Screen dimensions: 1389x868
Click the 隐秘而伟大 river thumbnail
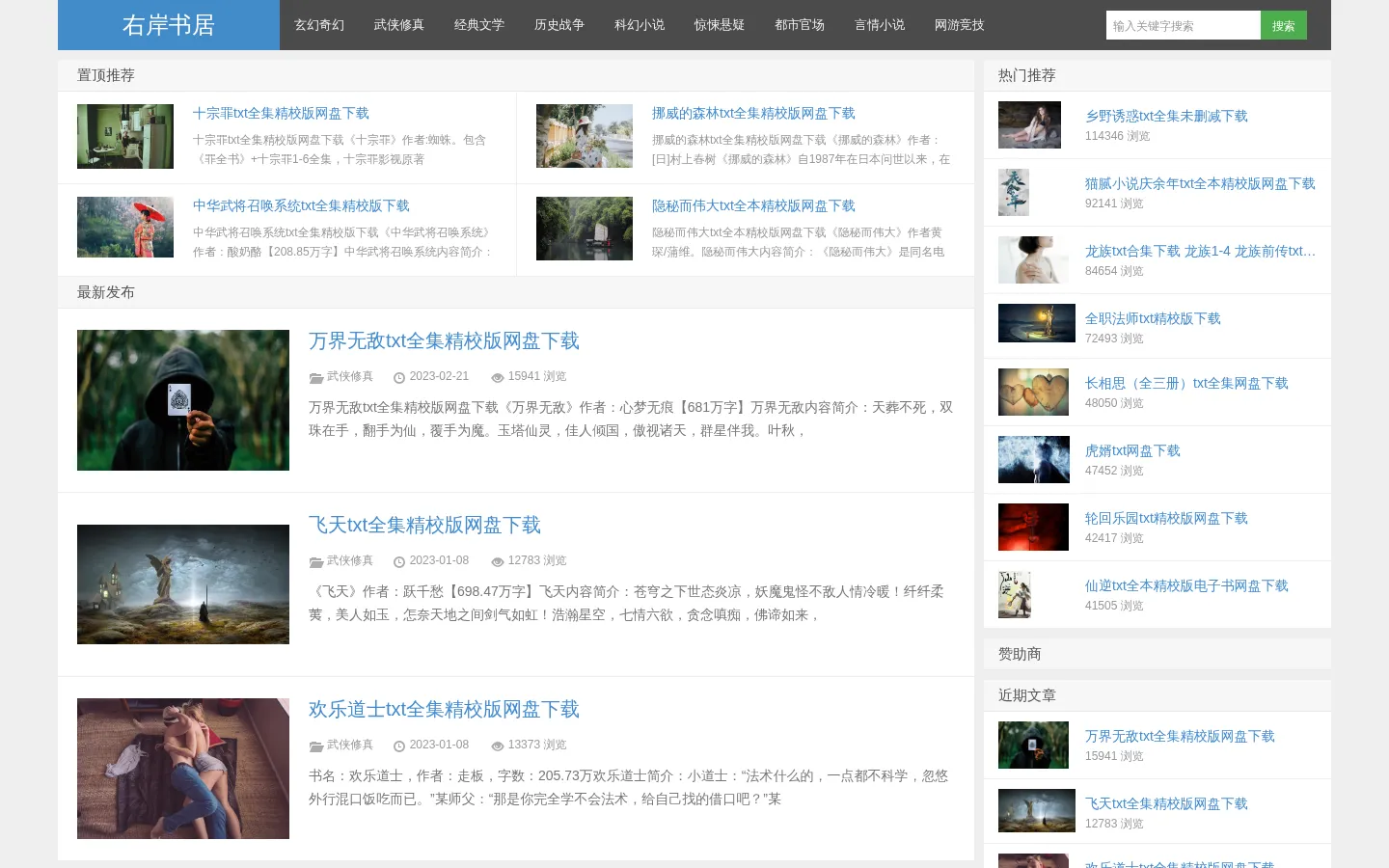(x=585, y=229)
